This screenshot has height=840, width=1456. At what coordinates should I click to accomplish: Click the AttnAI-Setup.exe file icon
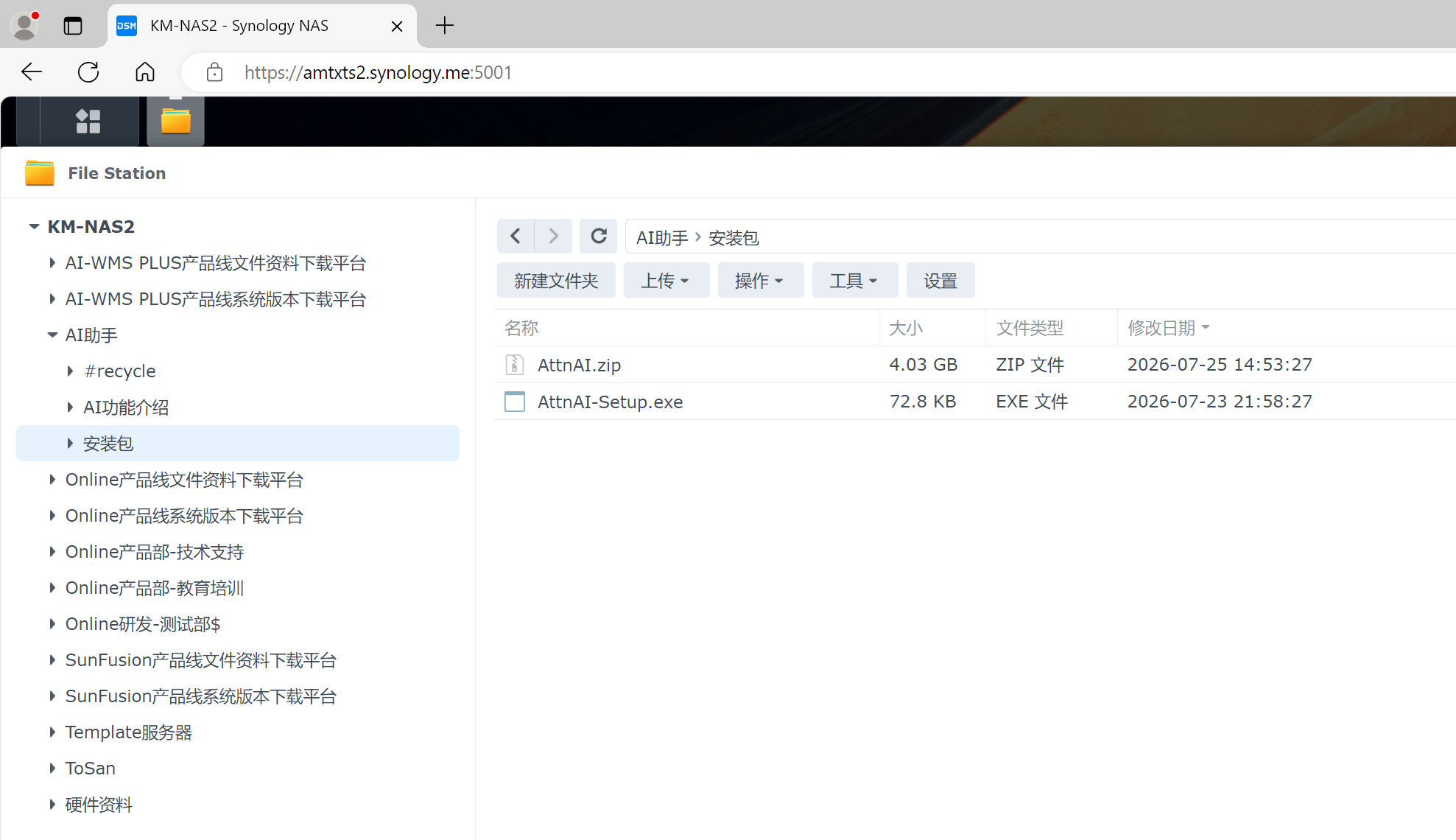[x=514, y=402]
